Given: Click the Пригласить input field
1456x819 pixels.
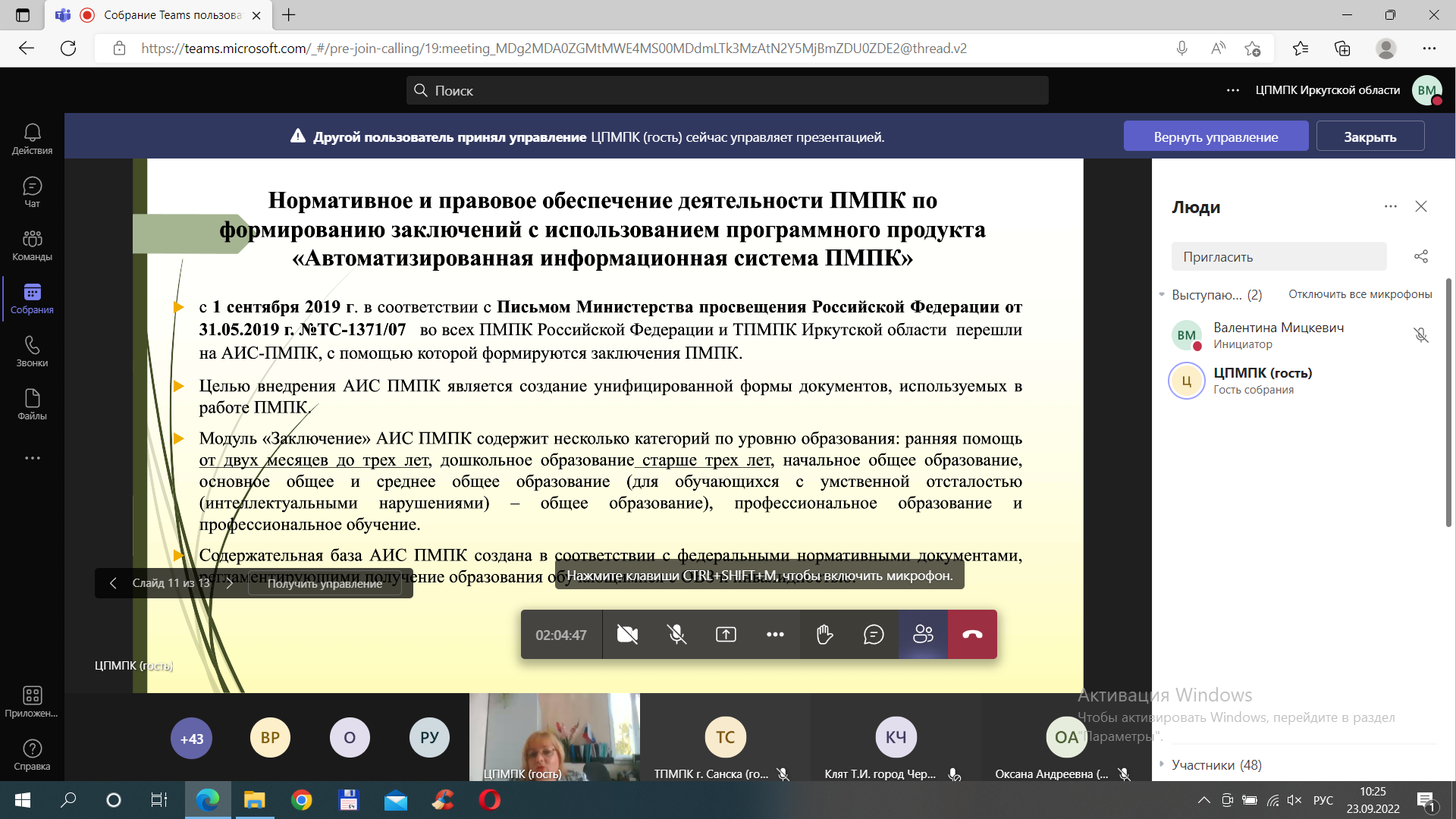Looking at the screenshot, I should pos(1279,257).
